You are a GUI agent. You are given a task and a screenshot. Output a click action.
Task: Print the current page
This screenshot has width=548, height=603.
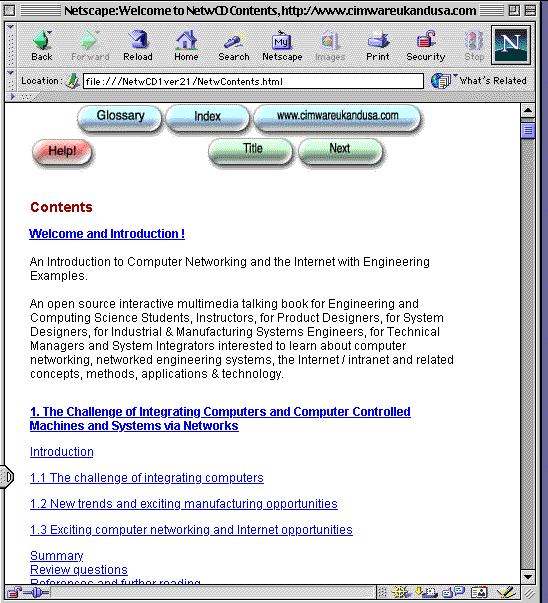(x=378, y=45)
